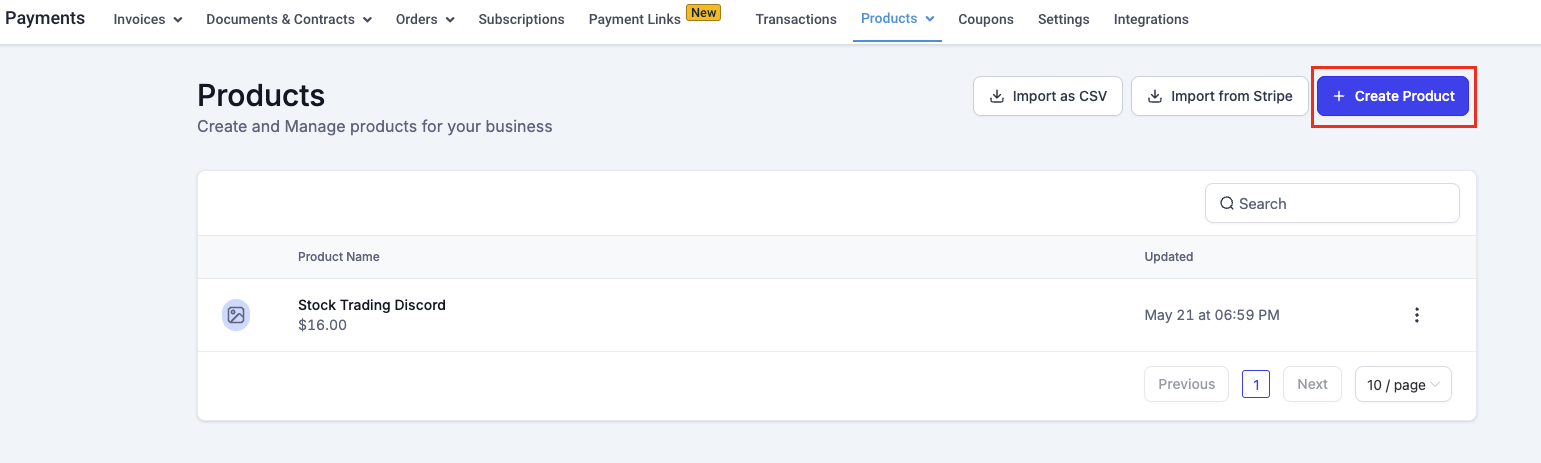The height and width of the screenshot is (463, 1541).
Task: Open the Stock Trading Discord product
Action: 371,305
